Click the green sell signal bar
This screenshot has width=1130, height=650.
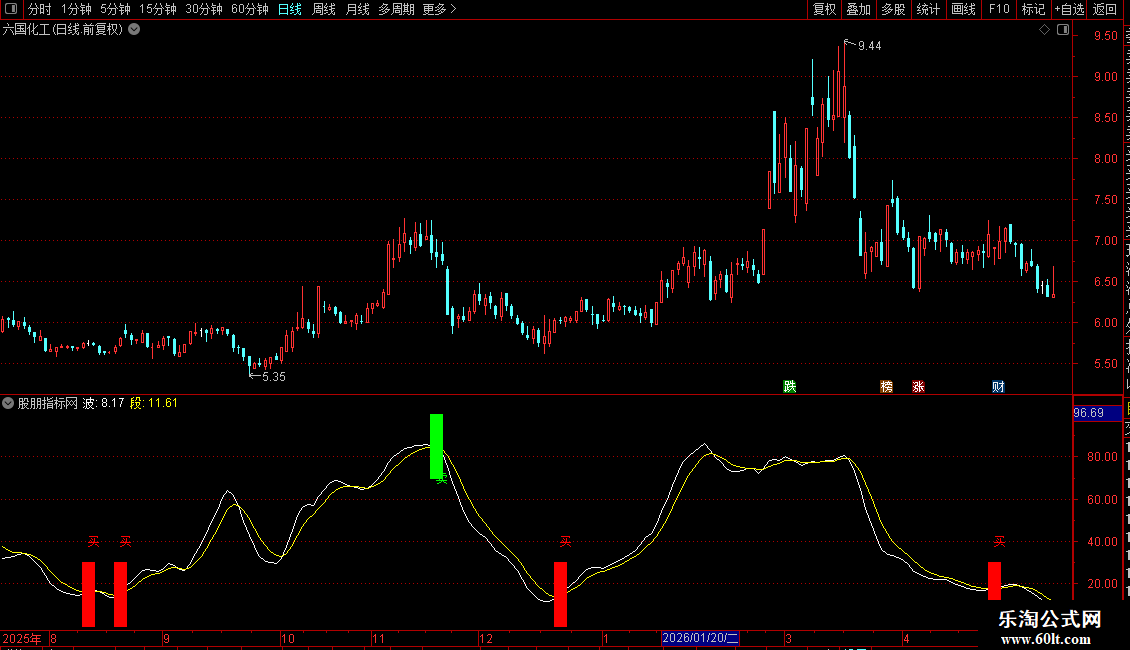[437, 446]
